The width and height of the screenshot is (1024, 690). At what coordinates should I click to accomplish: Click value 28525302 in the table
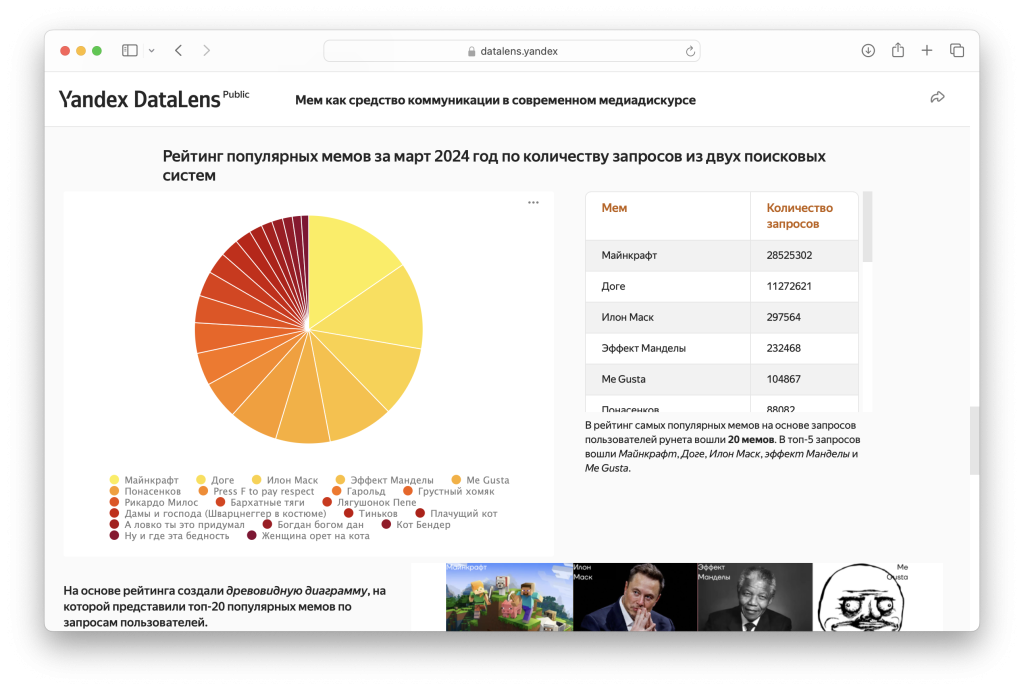tap(789, 255)
